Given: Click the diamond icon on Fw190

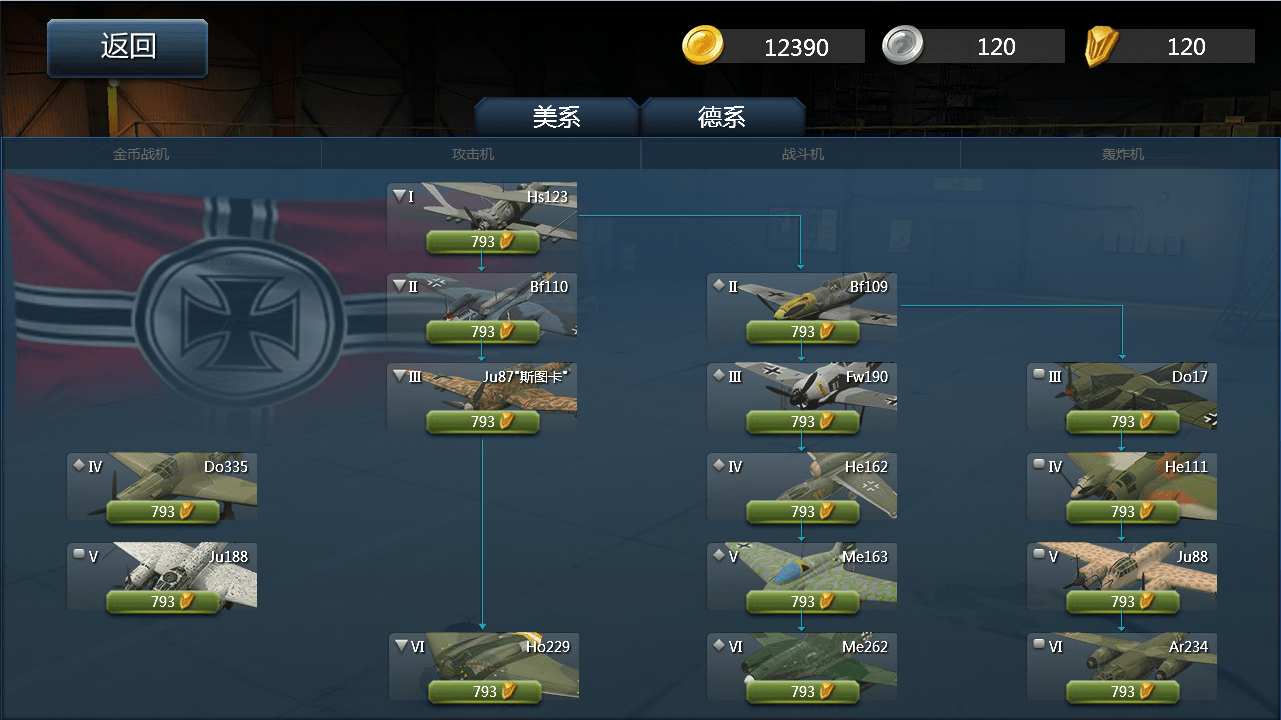Looking at the screenshot, I should 718,375.
